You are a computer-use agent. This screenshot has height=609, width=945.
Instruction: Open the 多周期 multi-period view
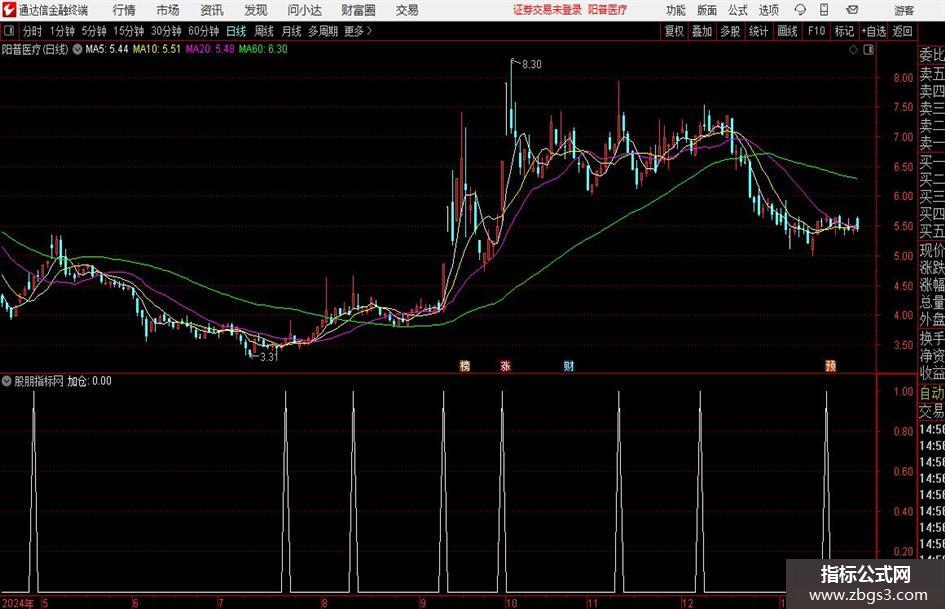tap(322, 31)
